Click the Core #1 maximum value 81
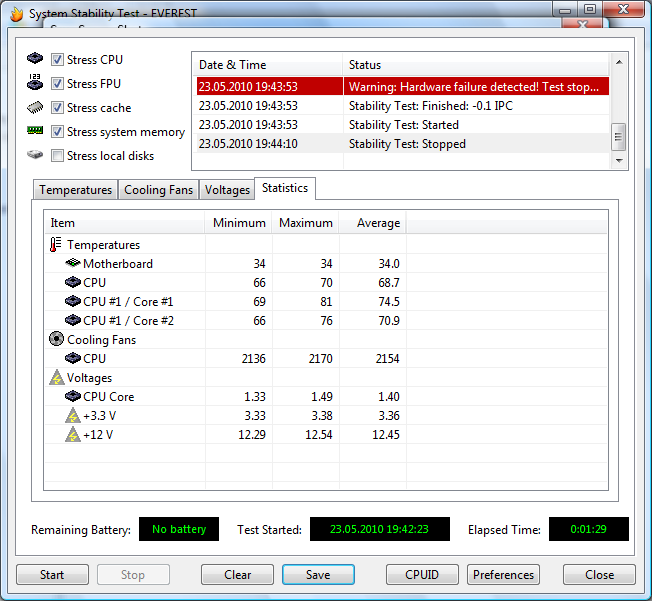This screenshot has height=601, width=652. point(326,302)
